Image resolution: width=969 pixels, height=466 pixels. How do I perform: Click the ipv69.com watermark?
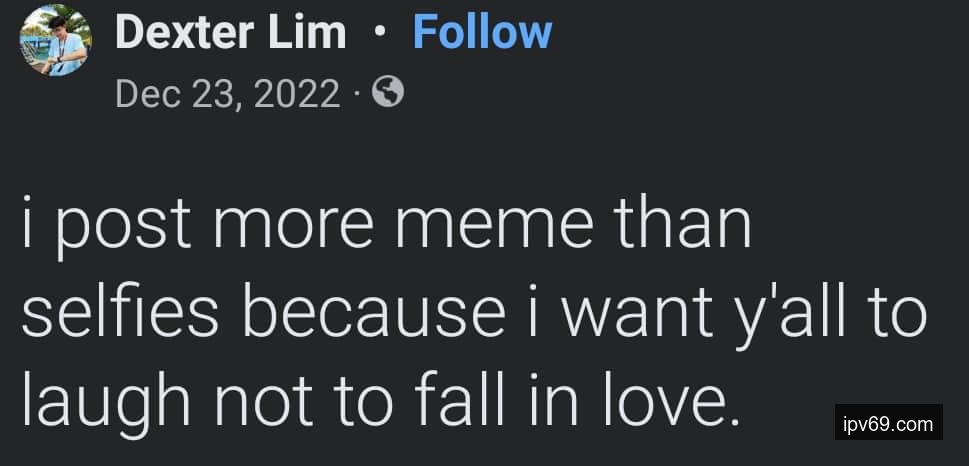(888, 423)
